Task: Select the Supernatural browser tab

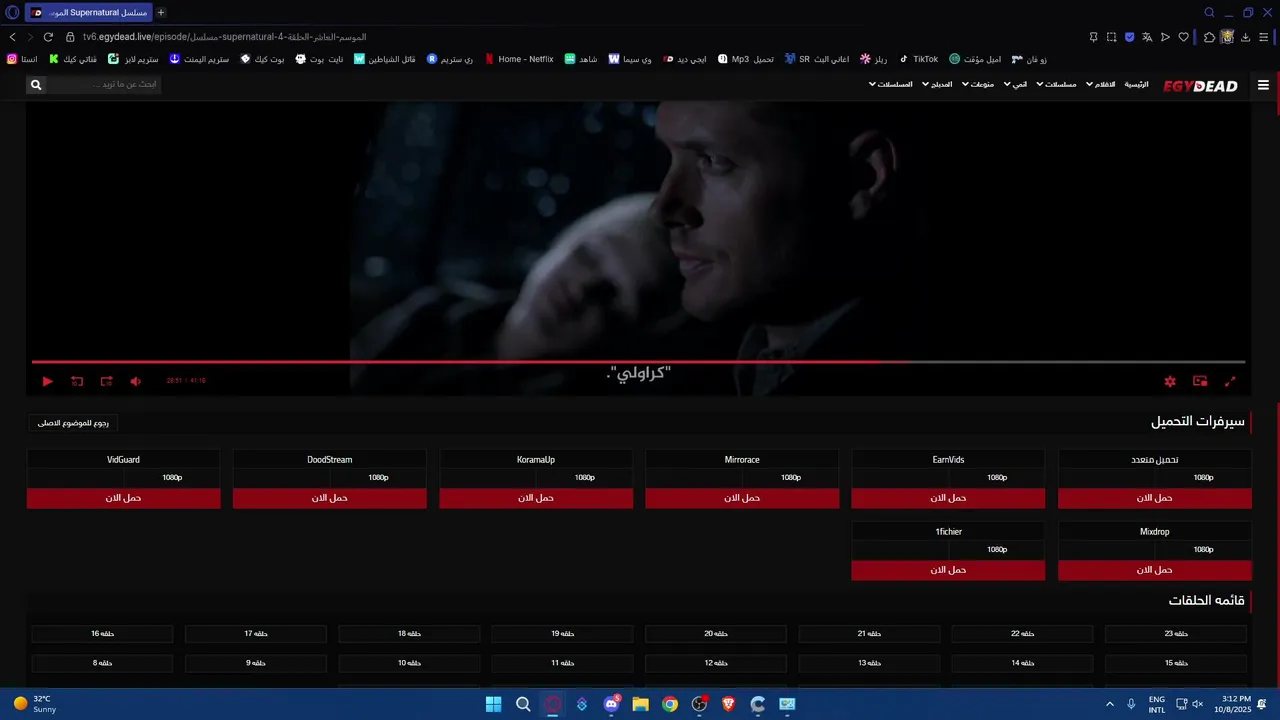Action: point(89,13)
